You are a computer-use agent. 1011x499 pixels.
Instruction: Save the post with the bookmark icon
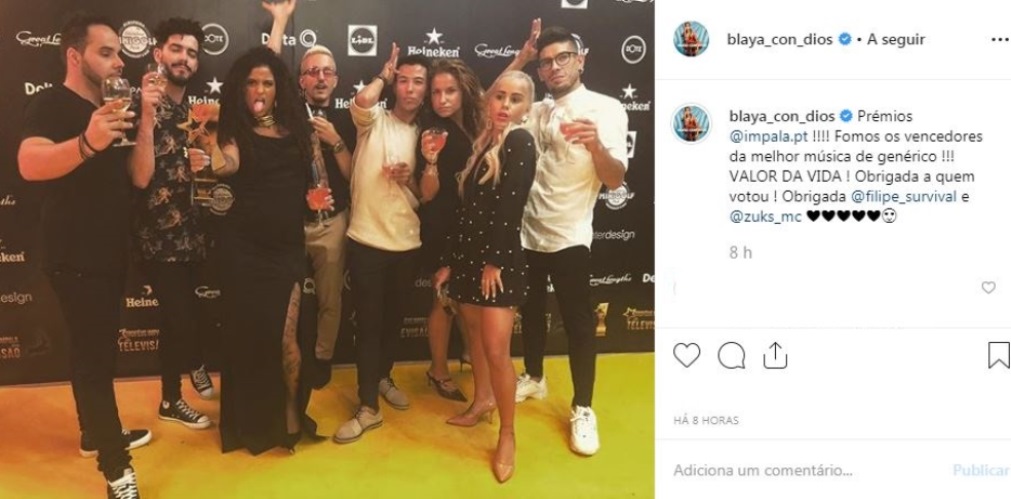pos(999,355)
